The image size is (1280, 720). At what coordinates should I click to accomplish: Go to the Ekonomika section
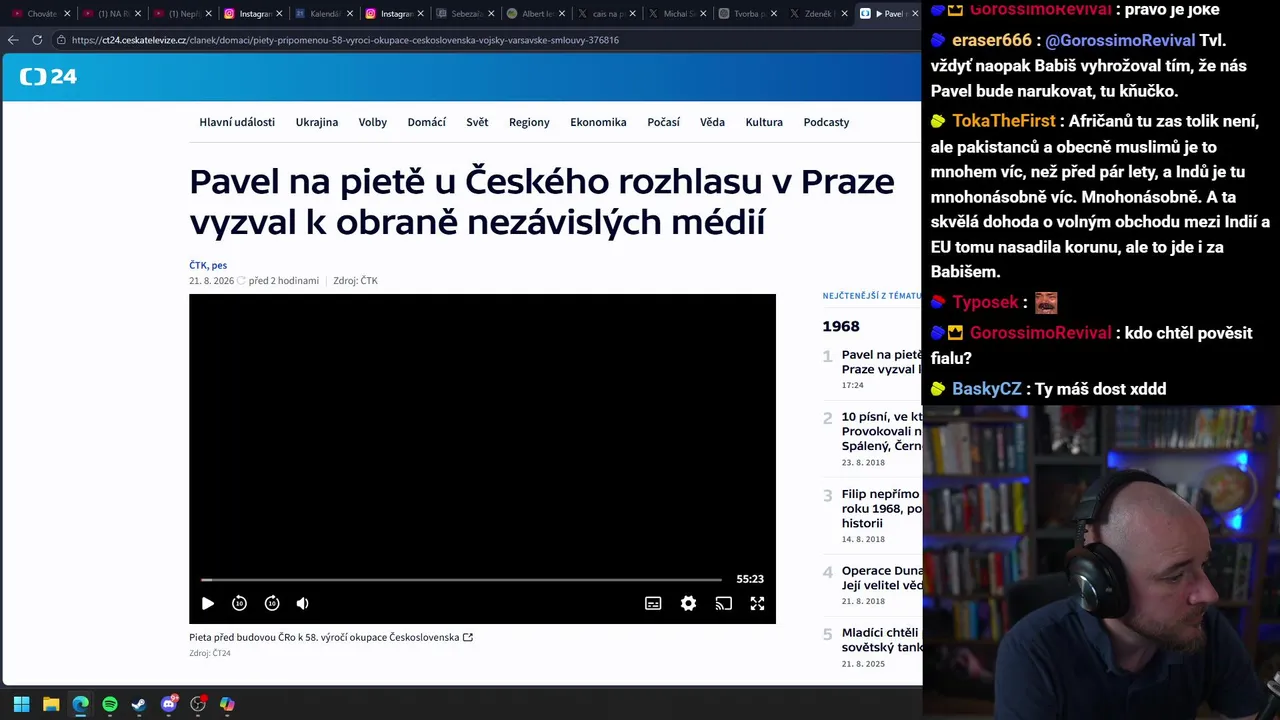(x=598, y=122)
